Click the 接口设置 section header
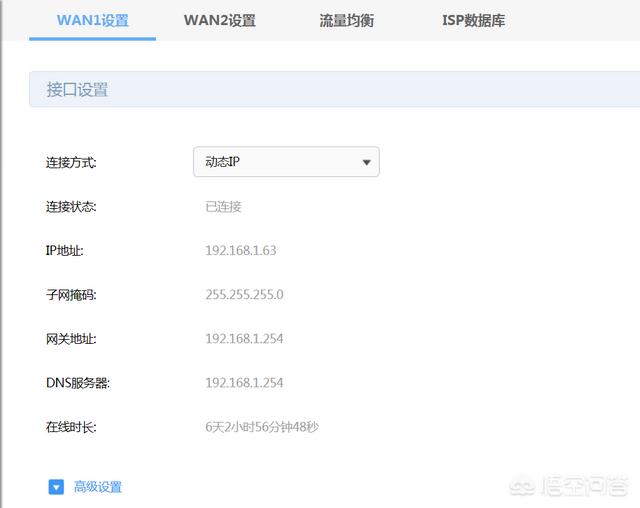640x508 pixels. (x=77, y=90)
